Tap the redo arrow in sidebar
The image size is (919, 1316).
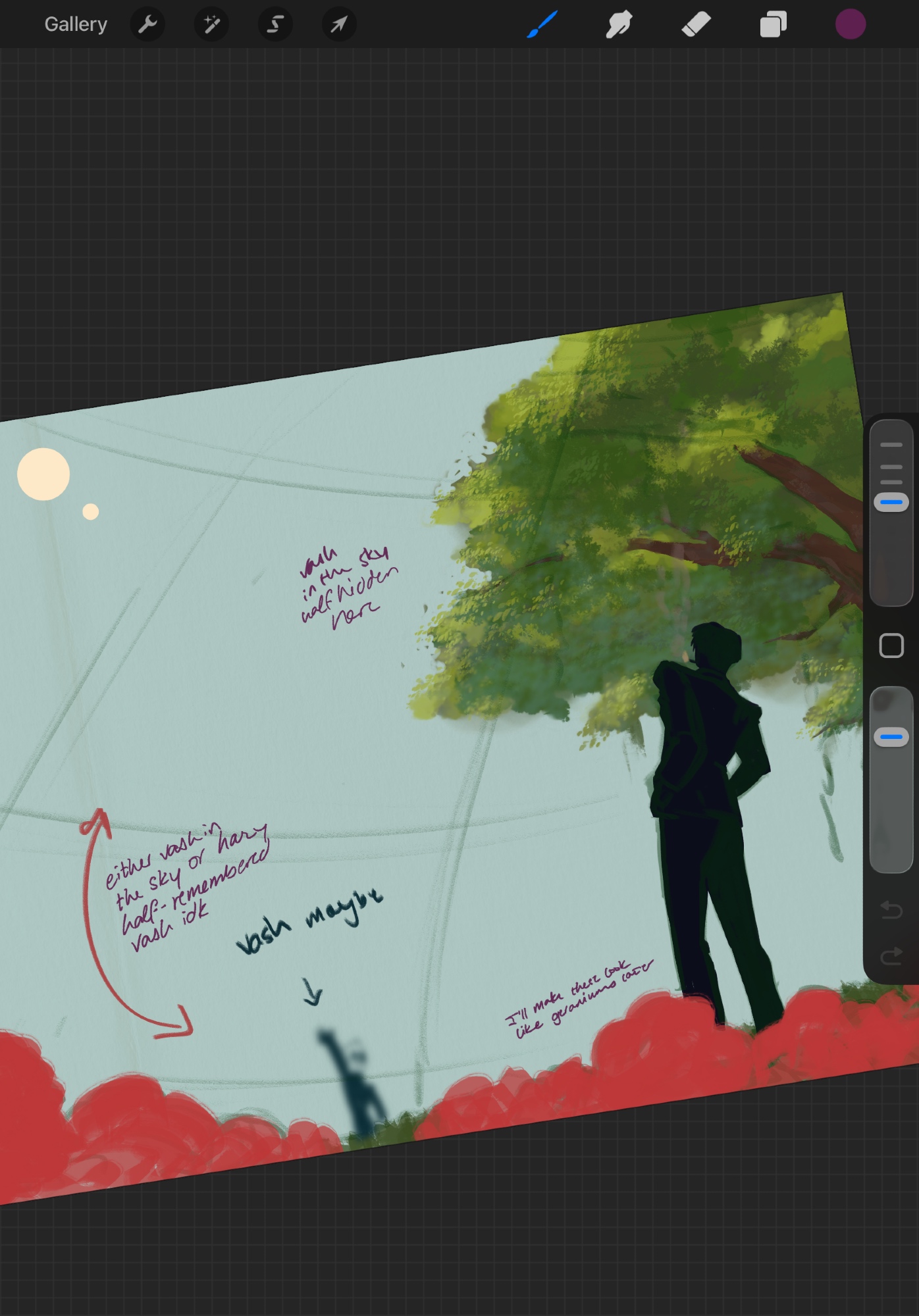[x=891, y=955]
